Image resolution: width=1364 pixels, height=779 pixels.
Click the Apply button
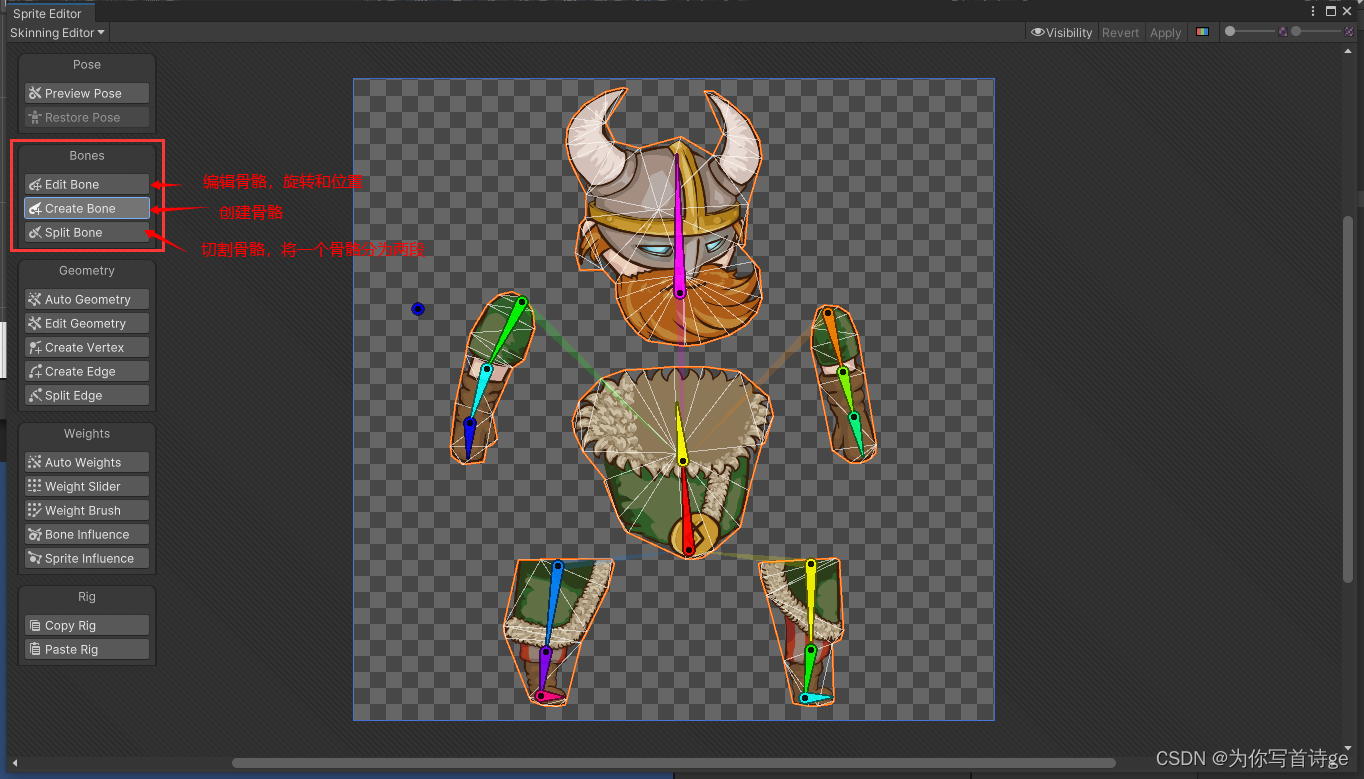coord(1165,32)
